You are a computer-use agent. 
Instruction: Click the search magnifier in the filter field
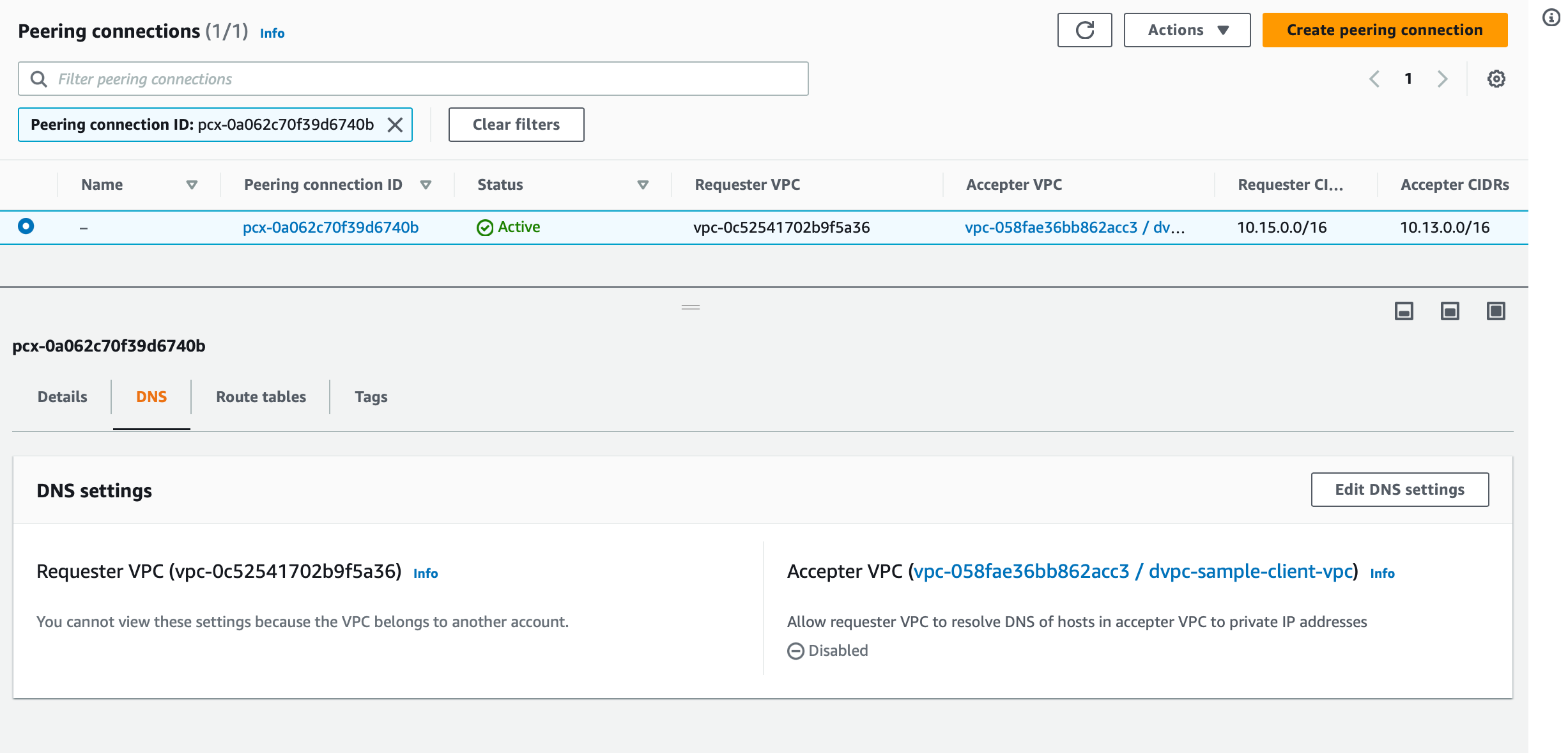coord(40,79)
